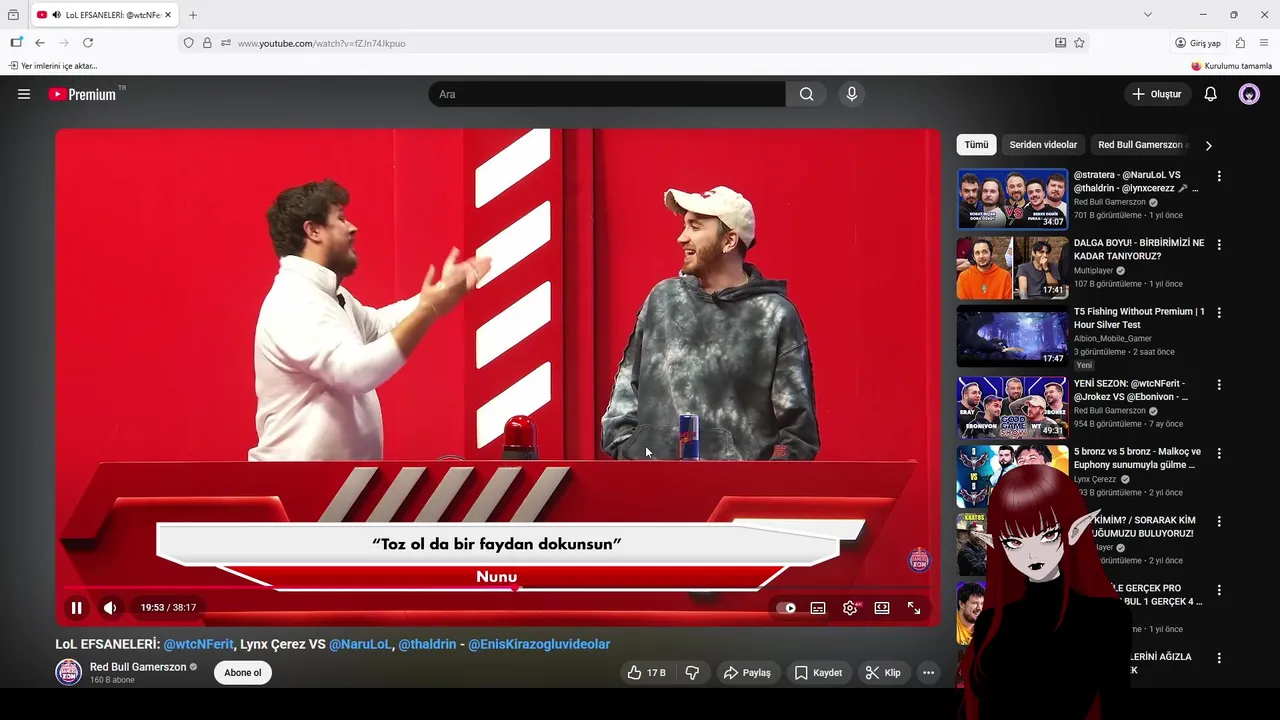This screenshot has height=720, width=1280.
Task: Open more actions ellipsis below video
Action: click(929, 673)
